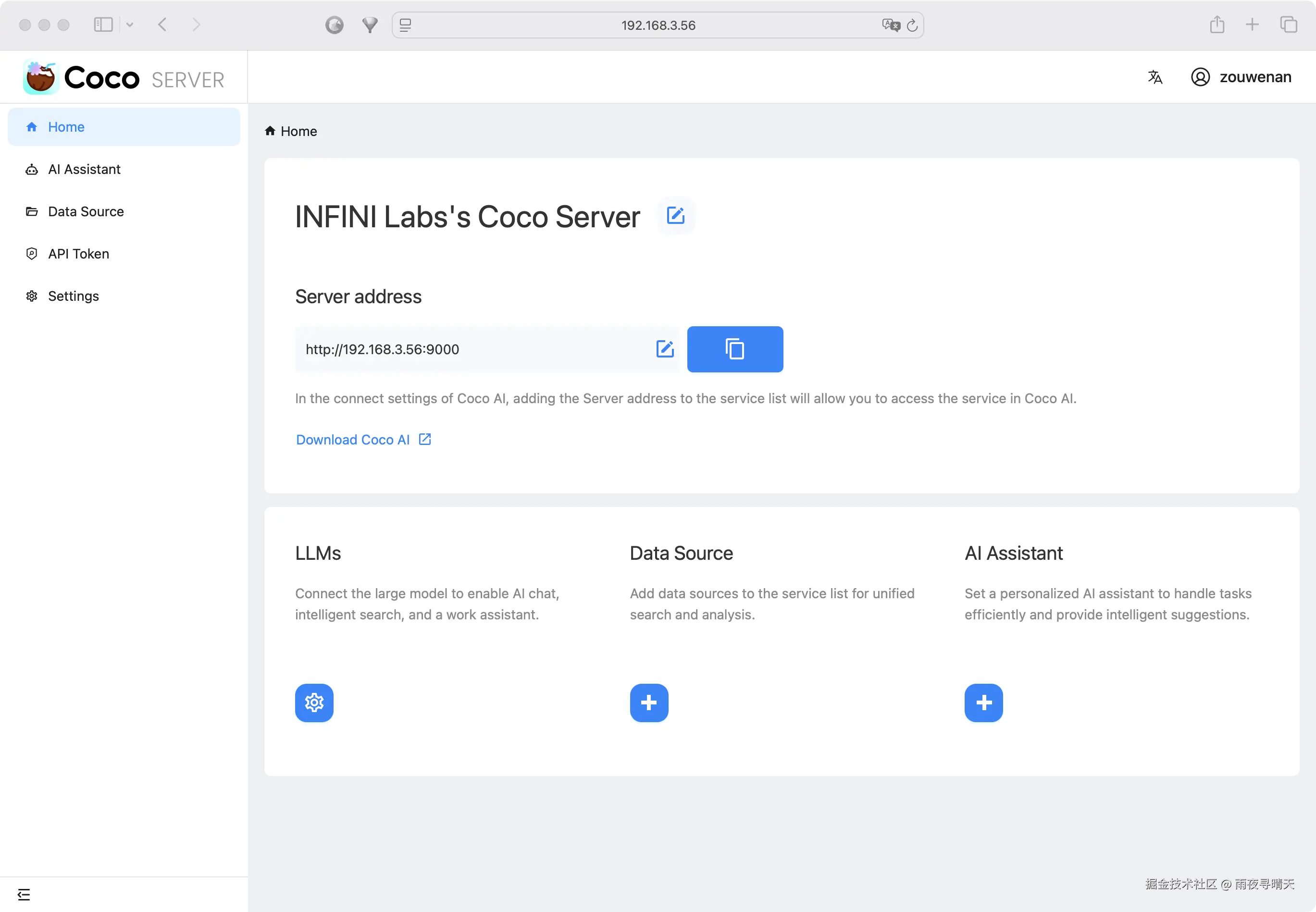
Task: Toggle the Safari sidebar button
Action: (x=103, y=25)
